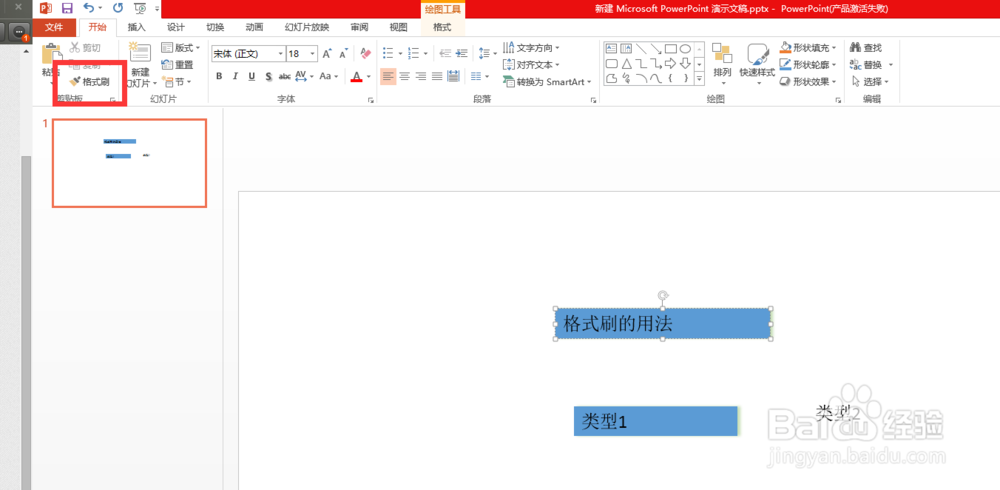
Task: Click the New Slide (新建幻灯片) icon
Action: [140, 53]
